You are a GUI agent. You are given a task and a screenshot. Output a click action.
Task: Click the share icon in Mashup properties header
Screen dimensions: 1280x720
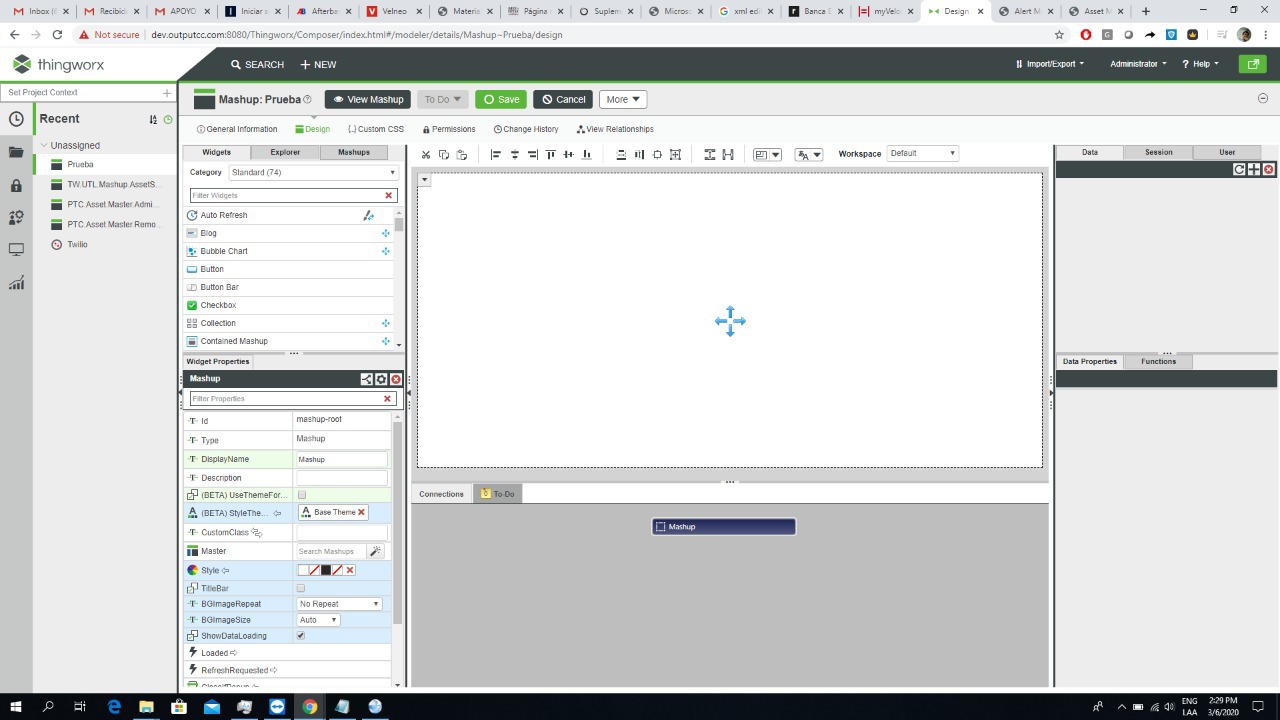click(366, 379)
